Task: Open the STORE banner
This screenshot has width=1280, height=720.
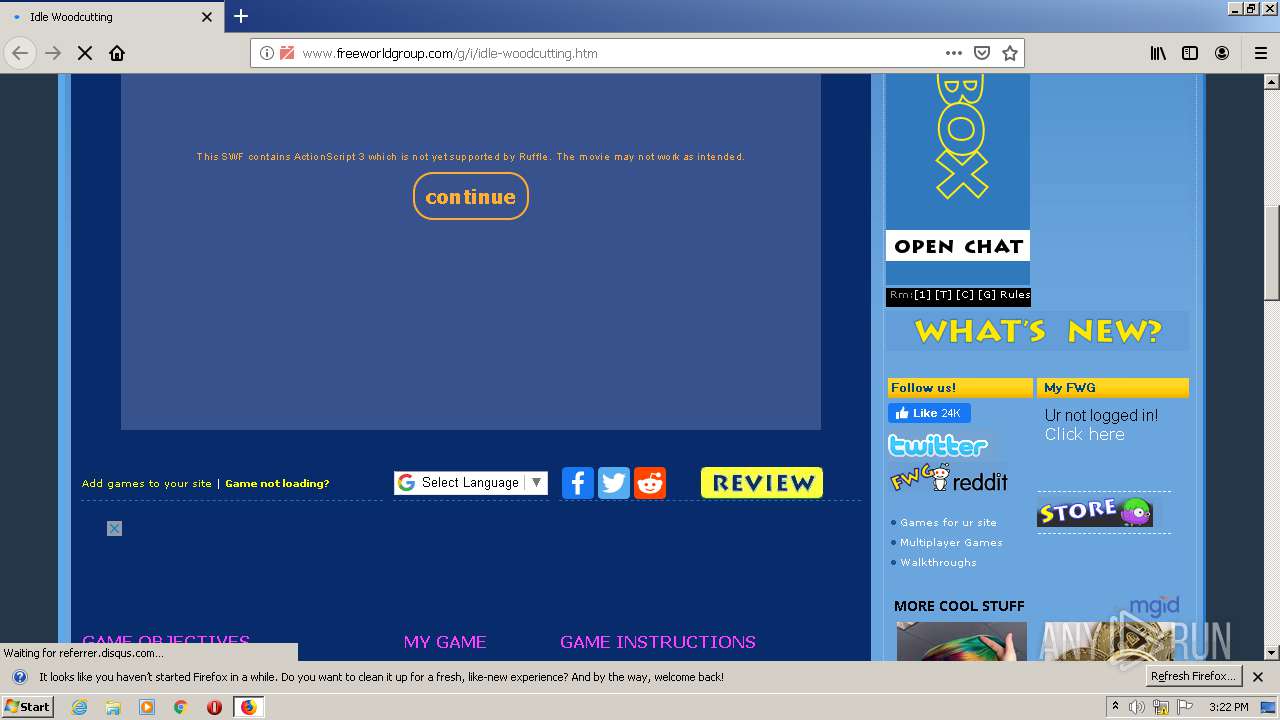Action: click(x=1095, y=512)
